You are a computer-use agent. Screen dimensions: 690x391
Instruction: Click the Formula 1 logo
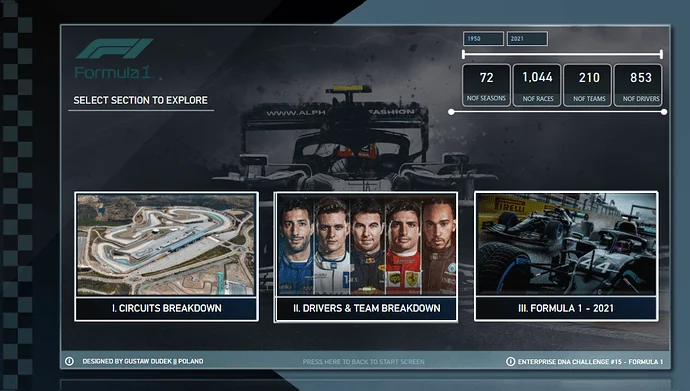click(x=114, y=58)
